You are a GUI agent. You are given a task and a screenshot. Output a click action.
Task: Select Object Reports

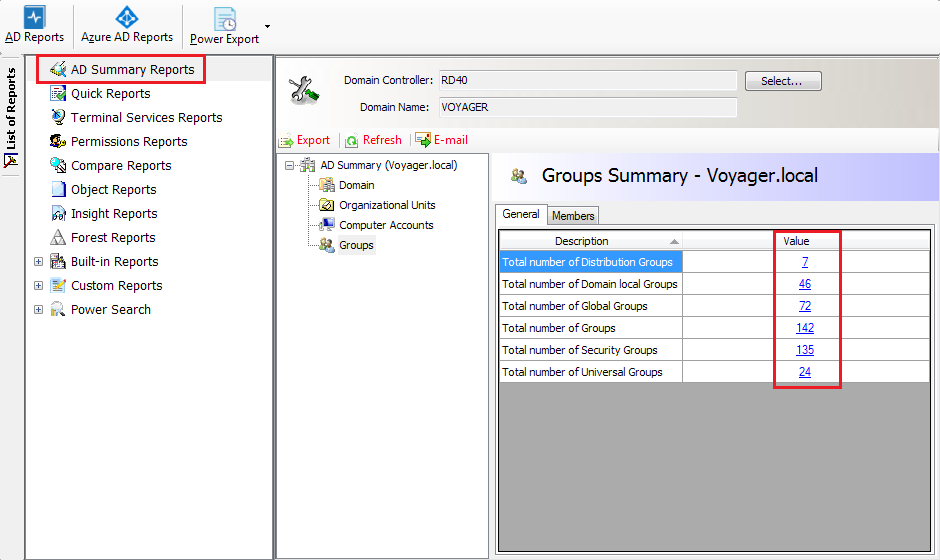coord(113,189)
